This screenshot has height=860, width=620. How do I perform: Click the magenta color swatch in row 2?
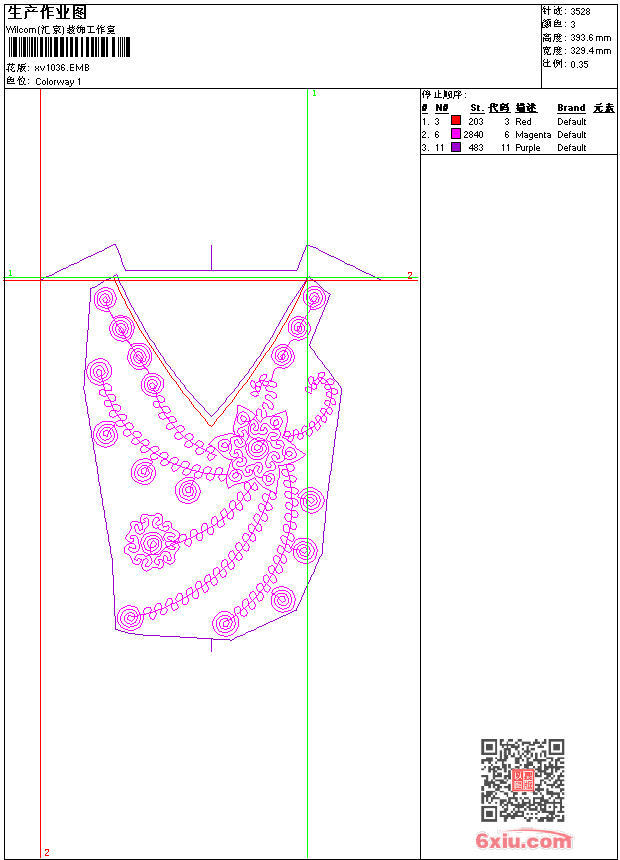(456, 134)
